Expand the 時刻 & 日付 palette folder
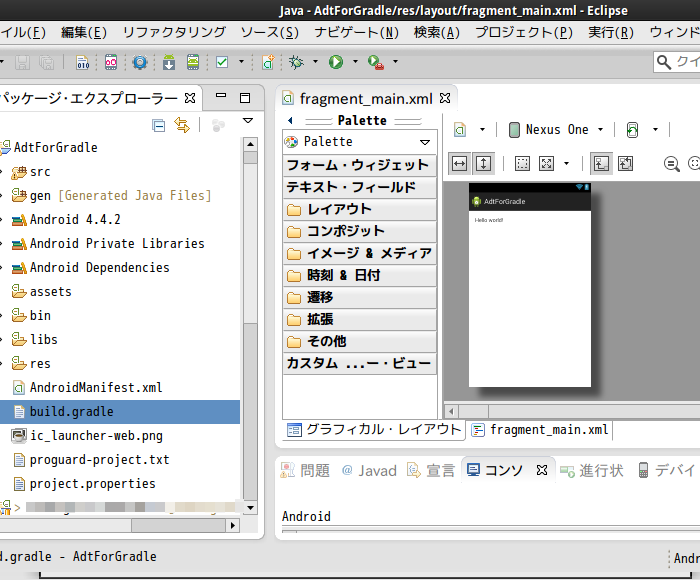Viewport: 700px width, 580px height. click(359, 275)
